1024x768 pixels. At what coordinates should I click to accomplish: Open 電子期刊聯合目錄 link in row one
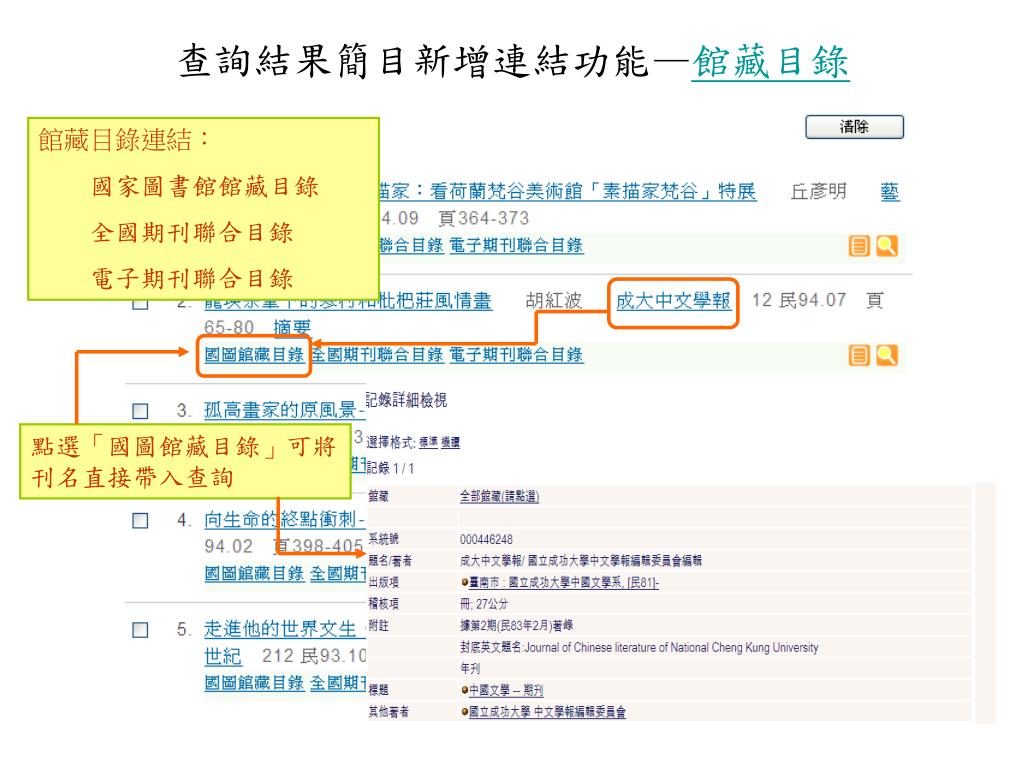click(x=516, y=246)
